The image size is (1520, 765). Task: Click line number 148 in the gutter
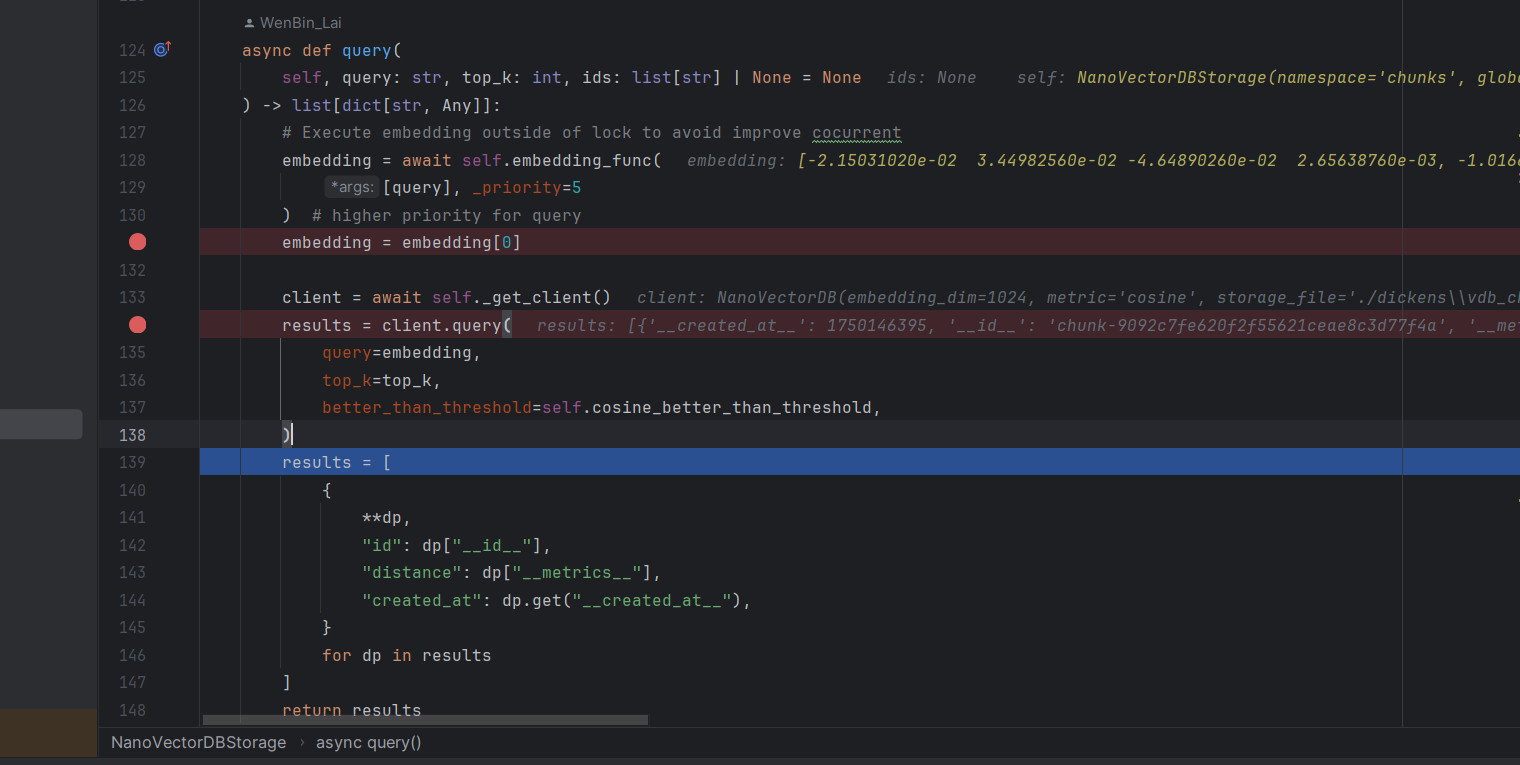click(132, 710)
